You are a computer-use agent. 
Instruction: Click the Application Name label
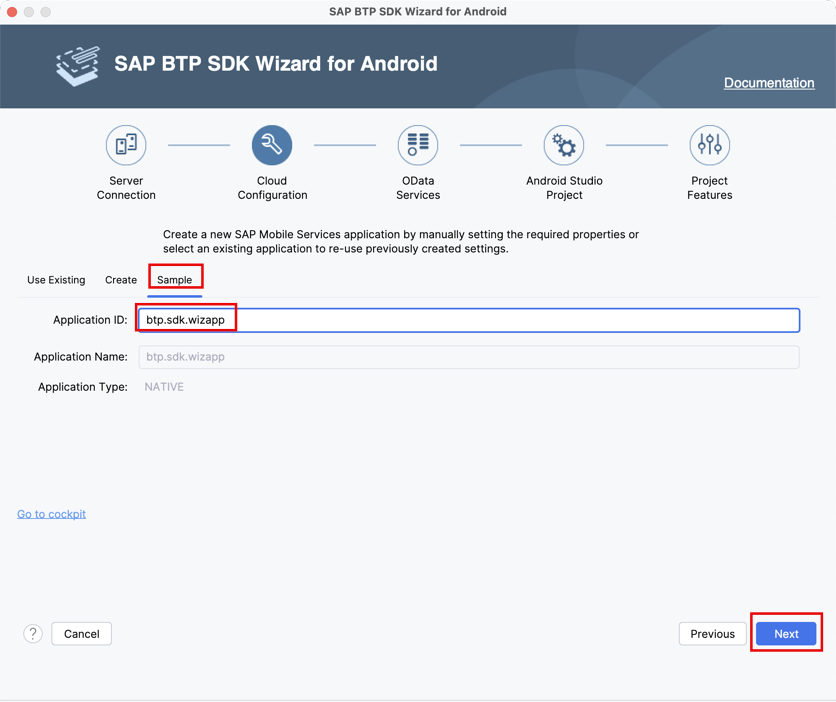click(81, 357)
